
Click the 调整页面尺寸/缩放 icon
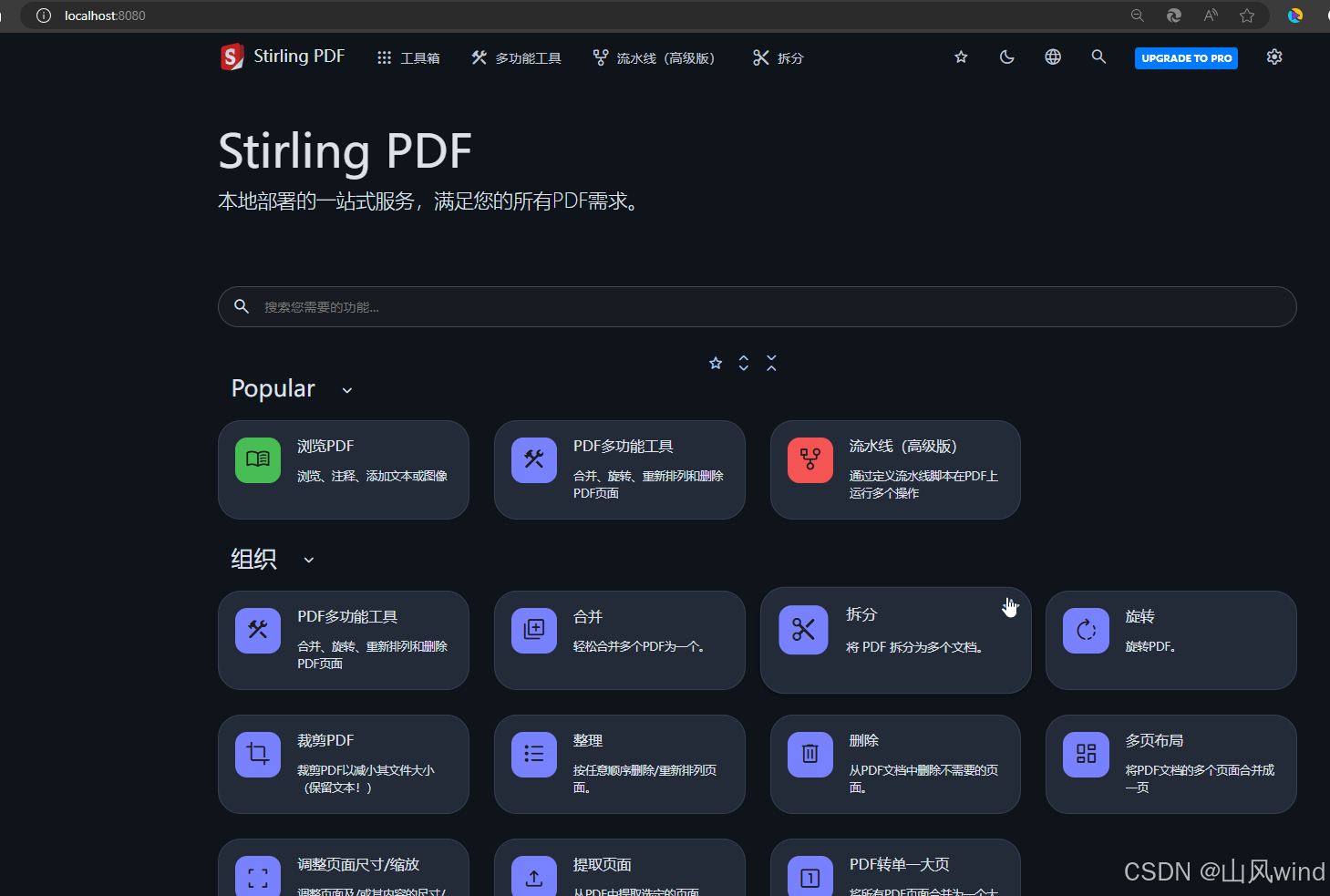[x=258, y=876]
